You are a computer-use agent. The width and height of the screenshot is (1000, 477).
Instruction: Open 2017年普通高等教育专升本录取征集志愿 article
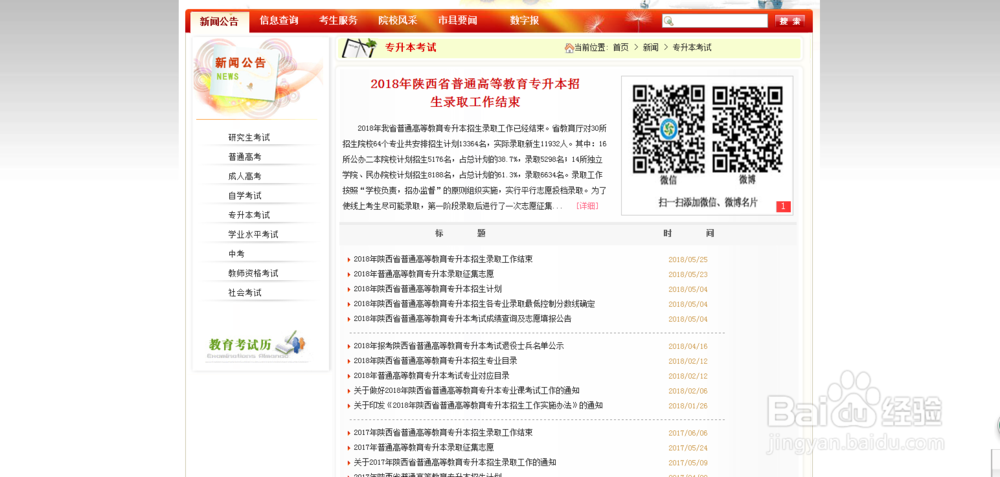(x=423, y=448)
